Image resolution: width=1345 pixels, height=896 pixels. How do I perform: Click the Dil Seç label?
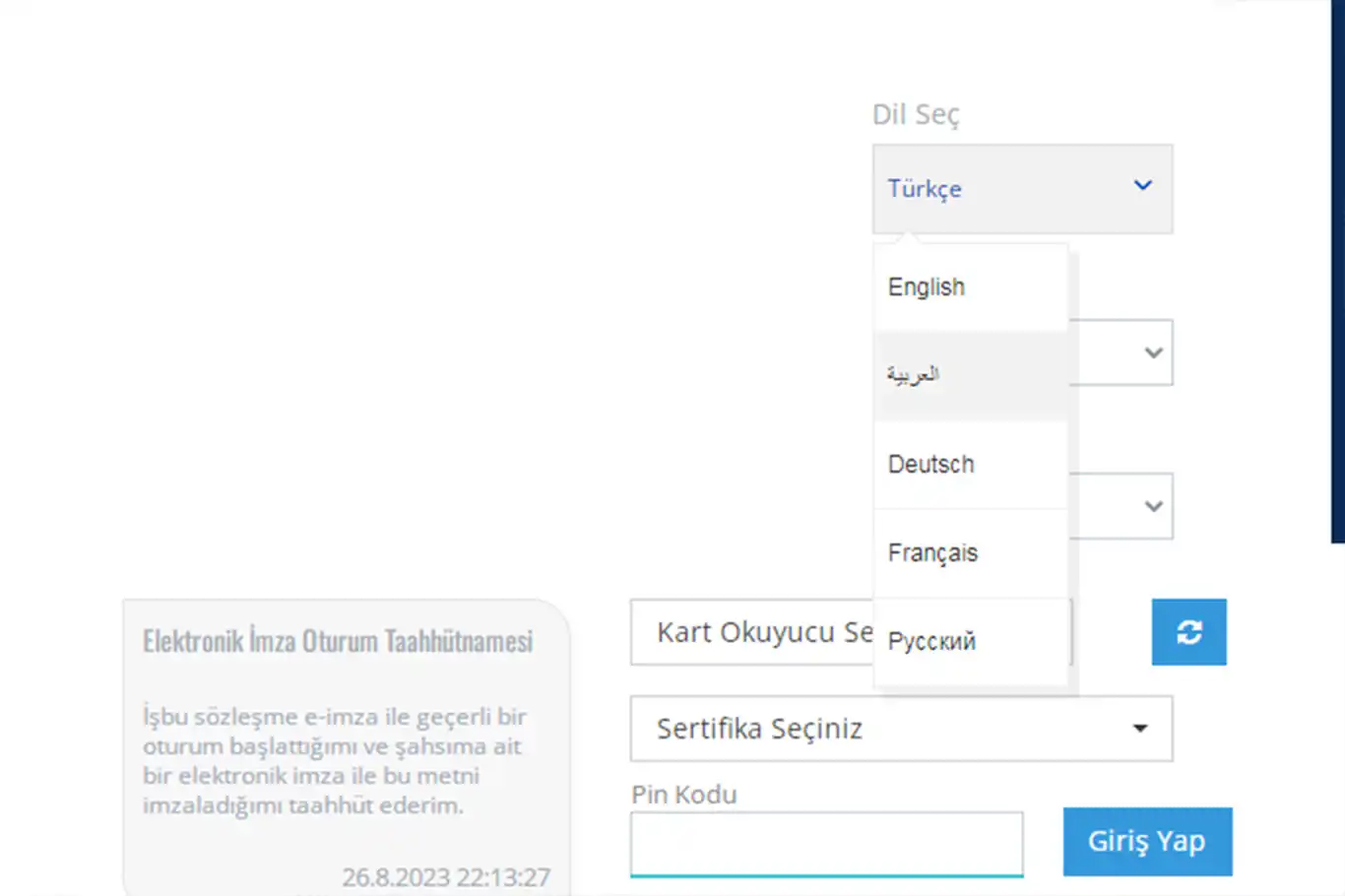point(916,114)
